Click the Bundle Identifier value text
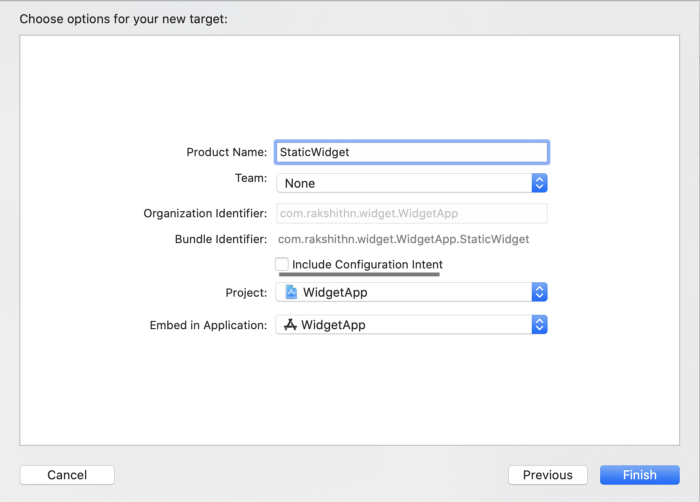700x502 pixels. click(403, 239)
